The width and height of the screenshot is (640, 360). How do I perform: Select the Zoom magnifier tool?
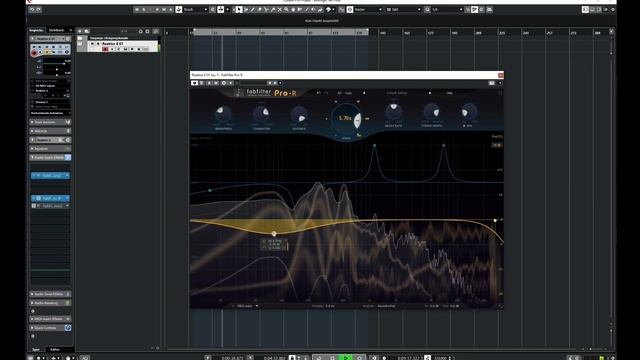(286, 9)
